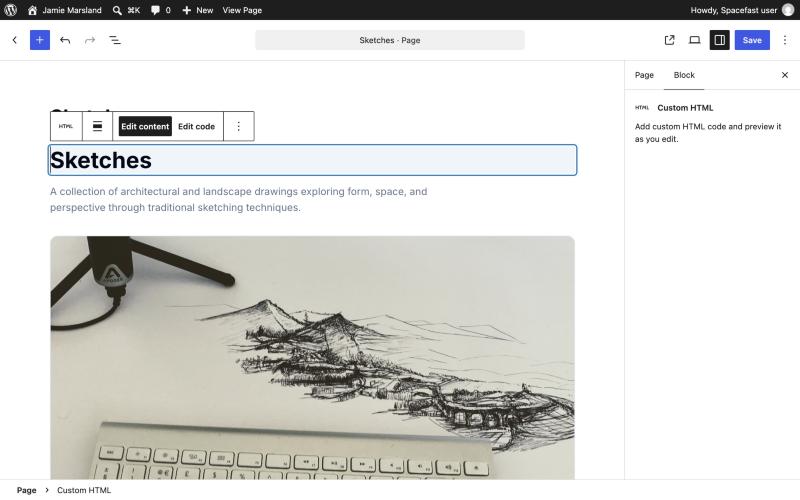This screenshot has width=800, height=500.
Task: Click Edit code in block toolbar
Action: coord(196,126)
